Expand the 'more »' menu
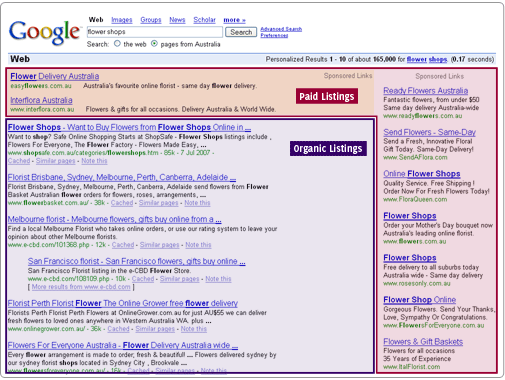Image resolution: width=505 pixels, height=380 pixels. [234, 20]
